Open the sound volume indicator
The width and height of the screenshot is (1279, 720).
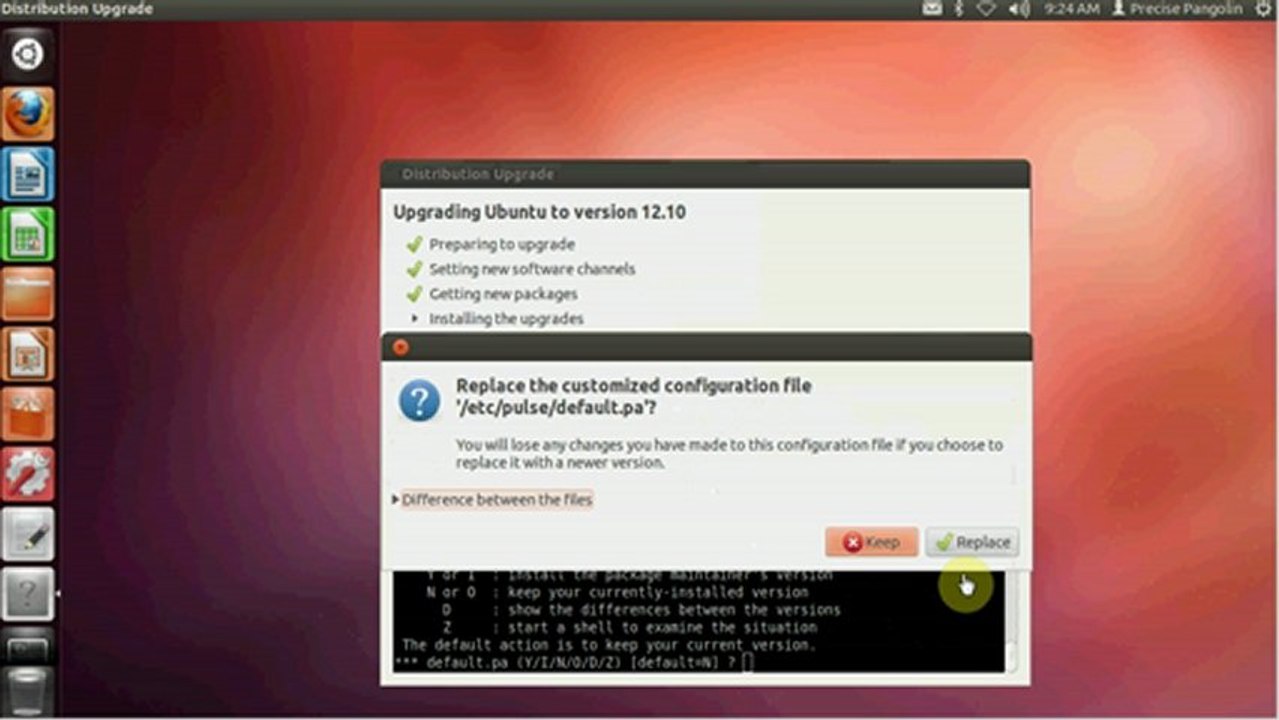[x=1019, y=9]
